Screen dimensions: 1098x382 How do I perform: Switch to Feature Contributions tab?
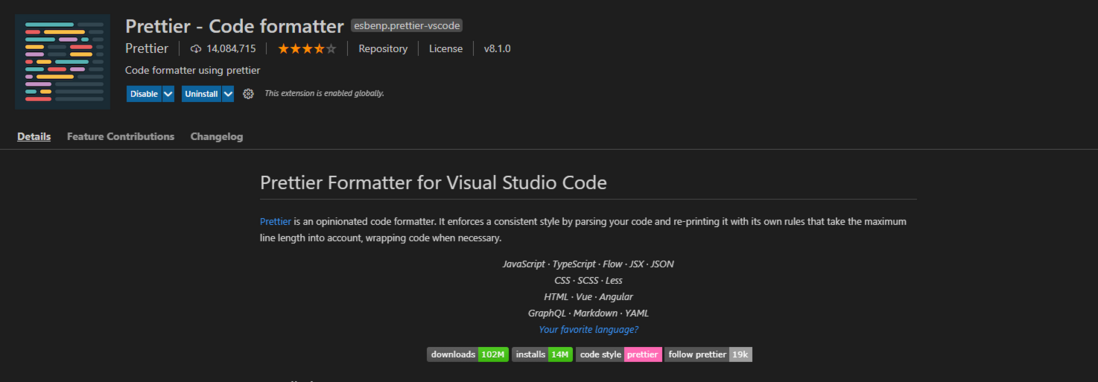[120, 136]
